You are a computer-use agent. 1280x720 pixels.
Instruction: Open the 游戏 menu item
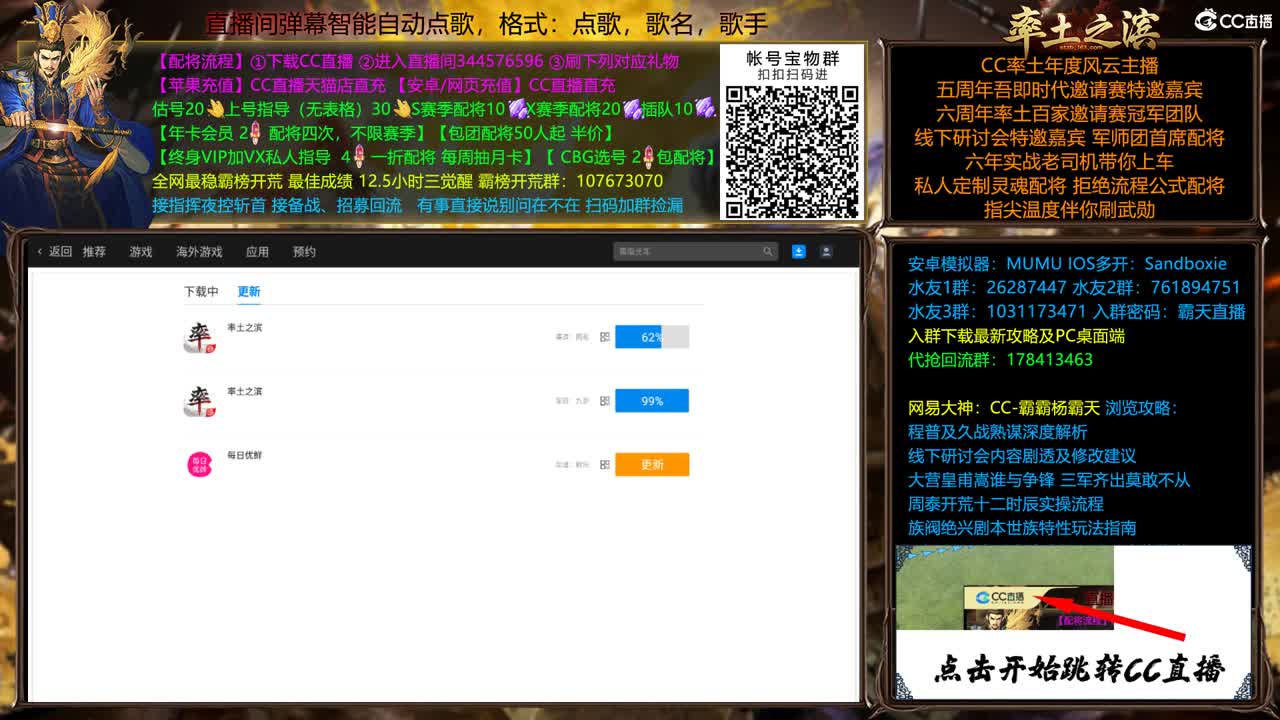point(141,252)
